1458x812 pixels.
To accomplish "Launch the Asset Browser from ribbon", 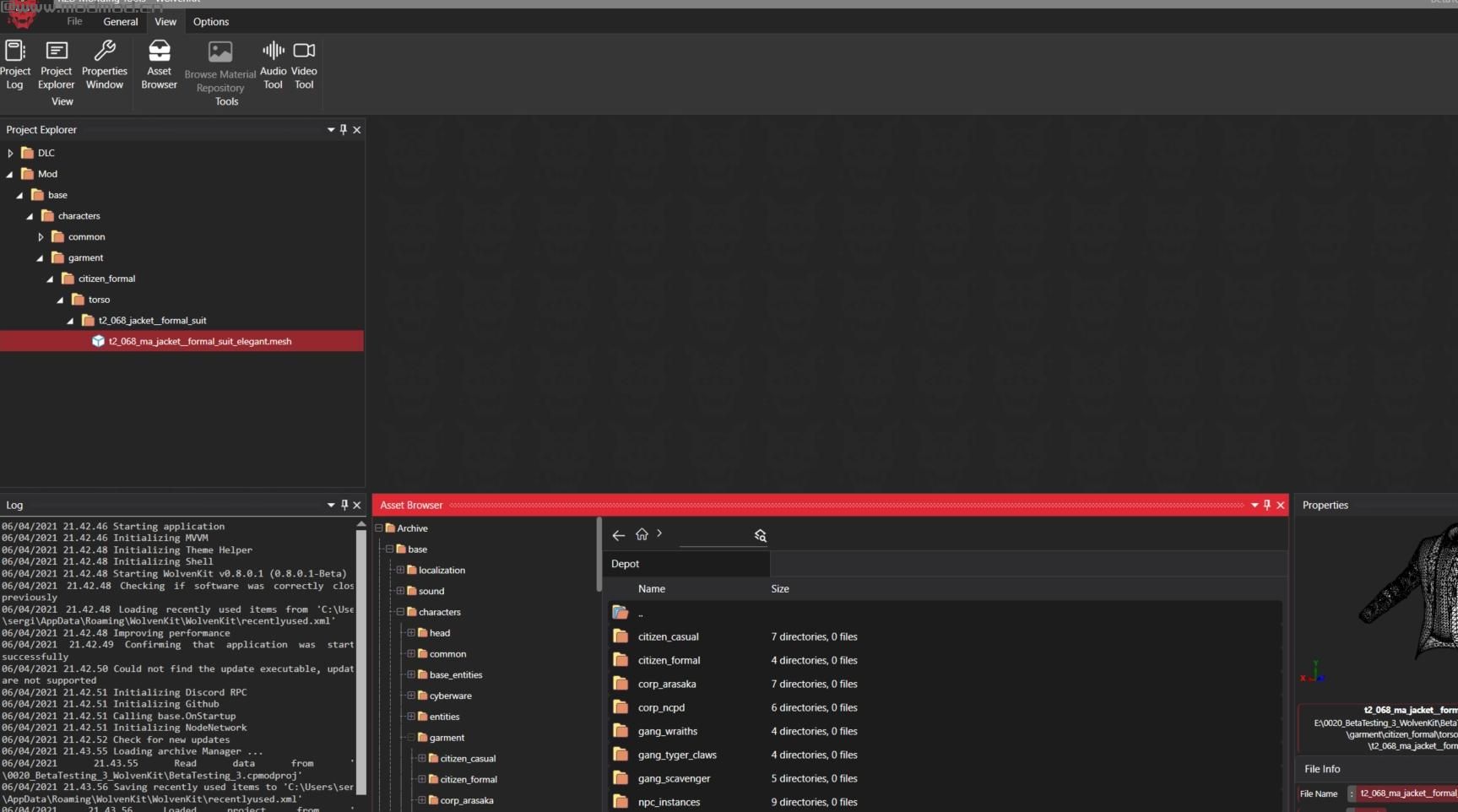I will [x=159, y=64].
